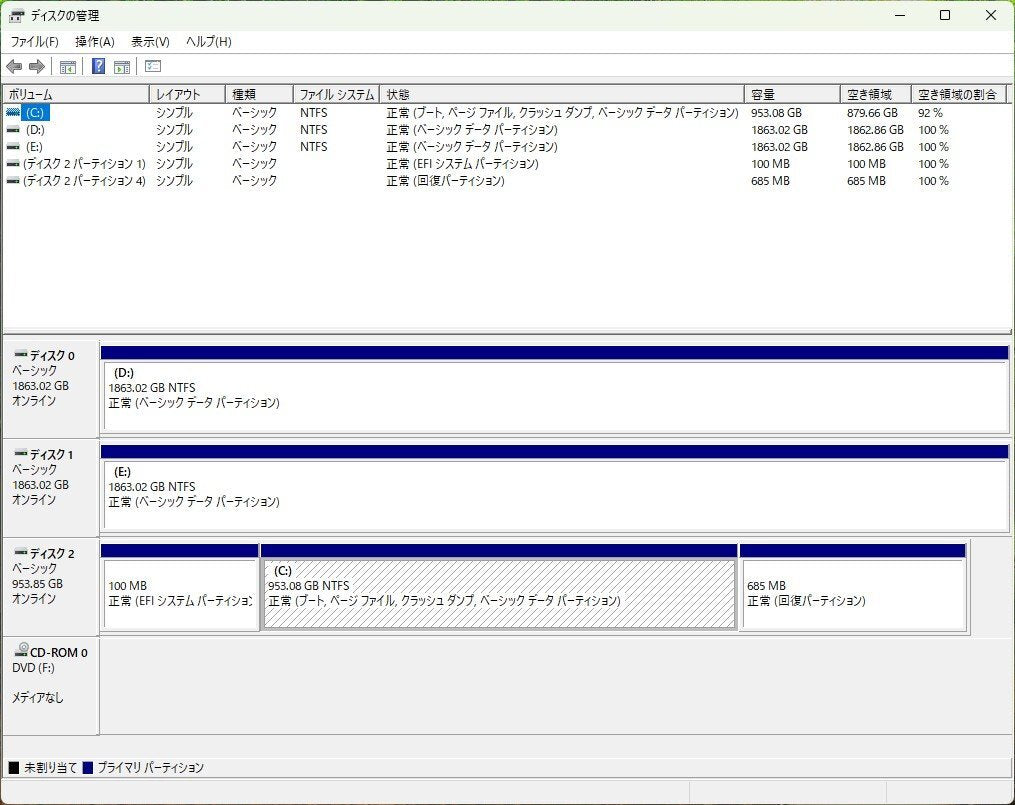Open the ヘルプ(H) menu
Viewport: 1015px width, 805px height.
tap(209, 42)
